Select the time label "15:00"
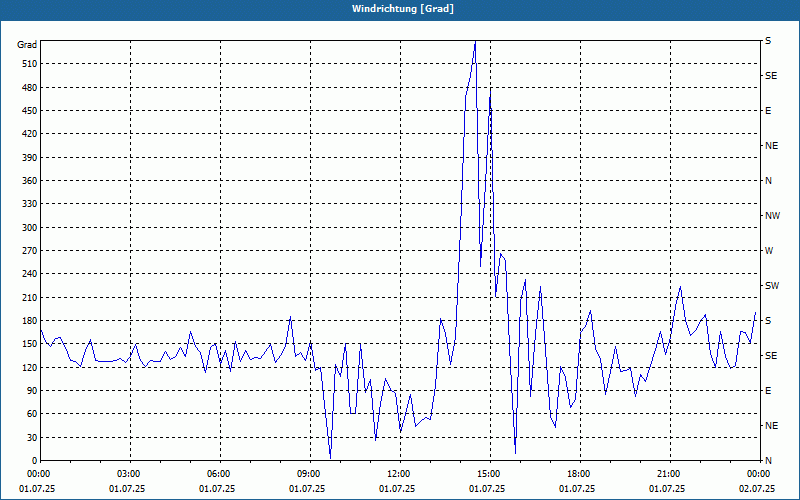 click(x=490, y=474)
